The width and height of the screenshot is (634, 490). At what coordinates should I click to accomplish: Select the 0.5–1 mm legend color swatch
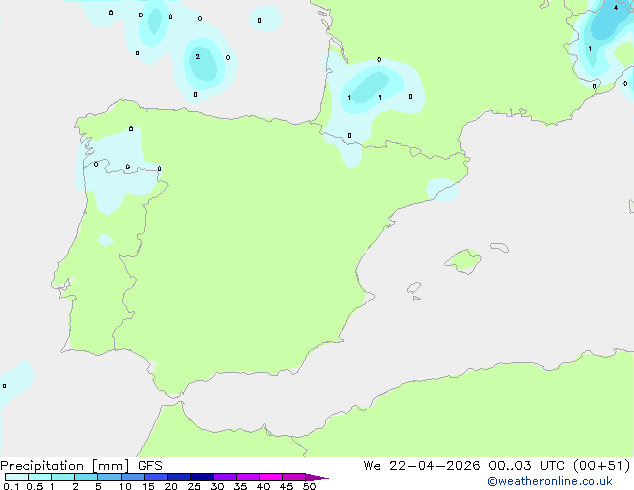coord(40,477)
